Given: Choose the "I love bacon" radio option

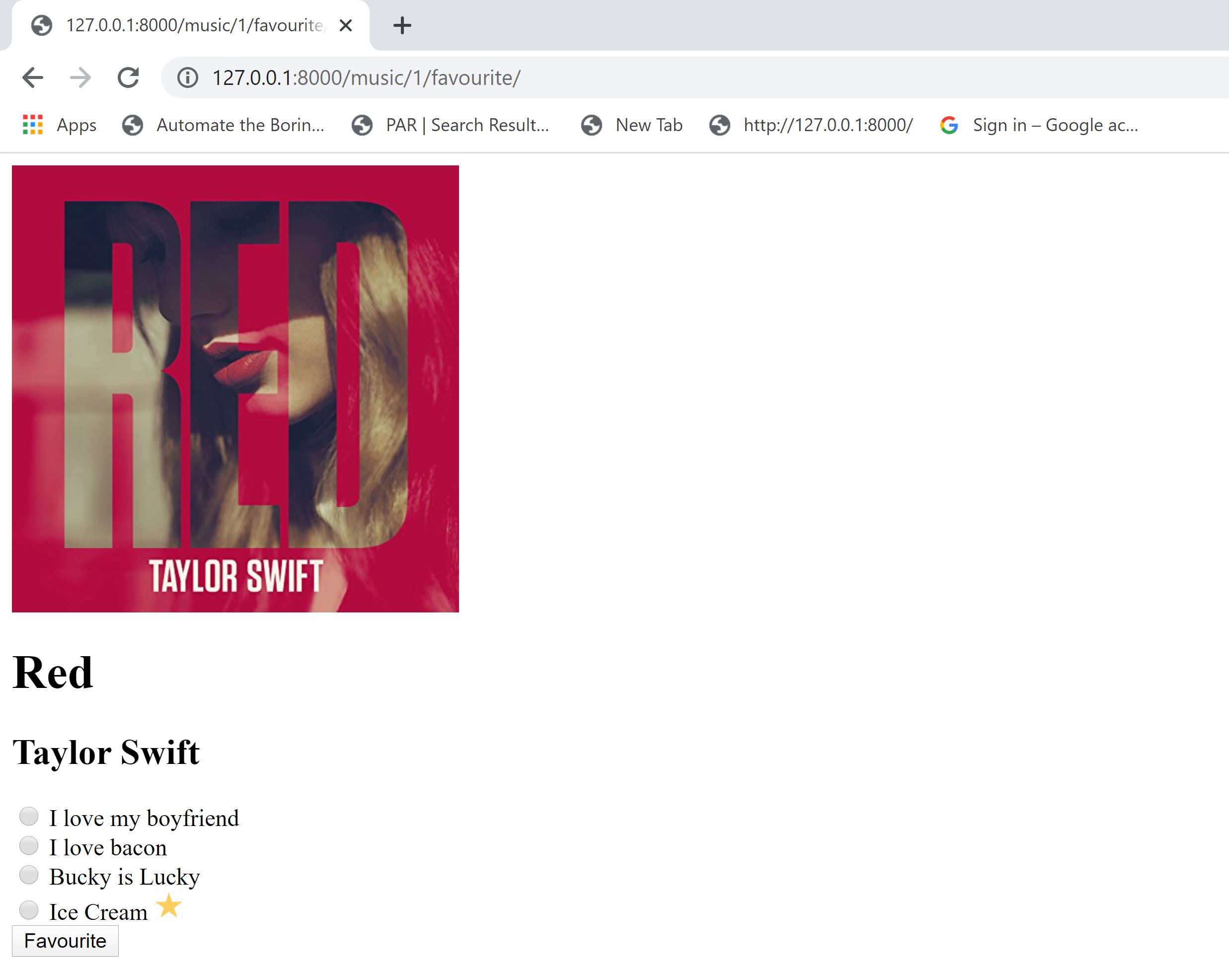Looking at the screenshot, I should (28, 845).
